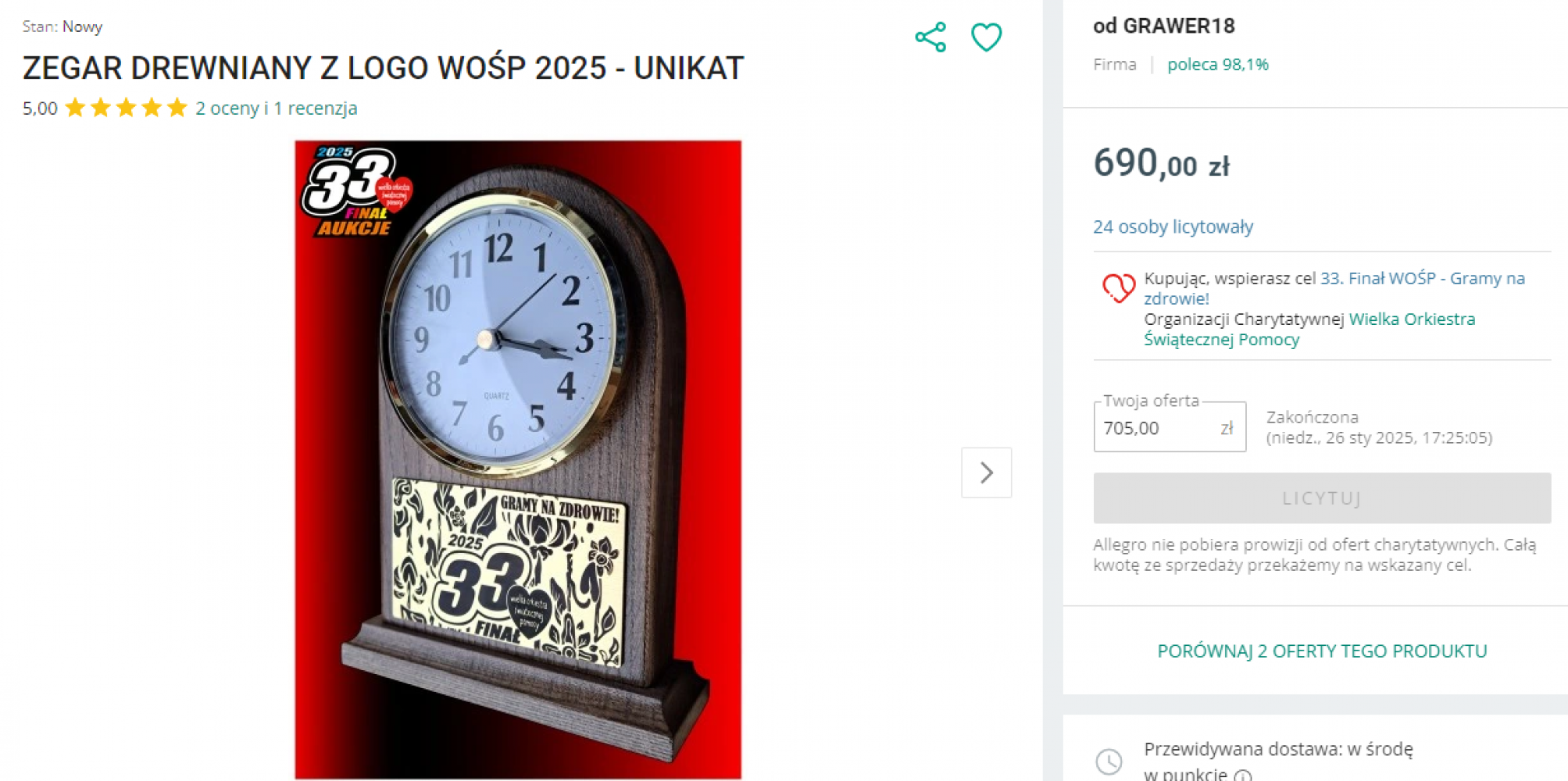Viewport: 1568px width, 781px height.
Task: Visit Wielka Orkiestra Świątecznej Pomocy page
Action: pos(1309,329)
